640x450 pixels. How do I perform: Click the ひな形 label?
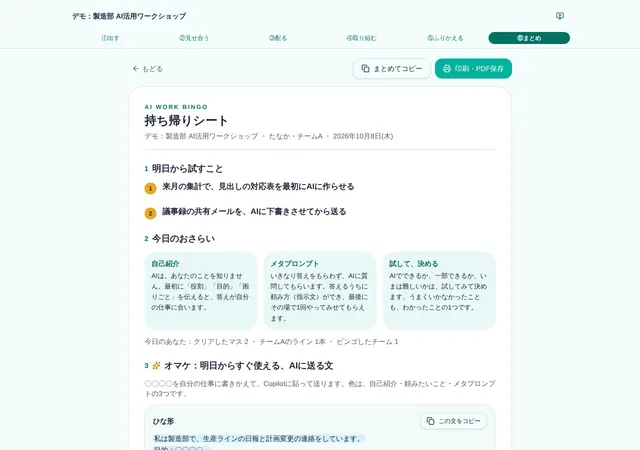163,421
